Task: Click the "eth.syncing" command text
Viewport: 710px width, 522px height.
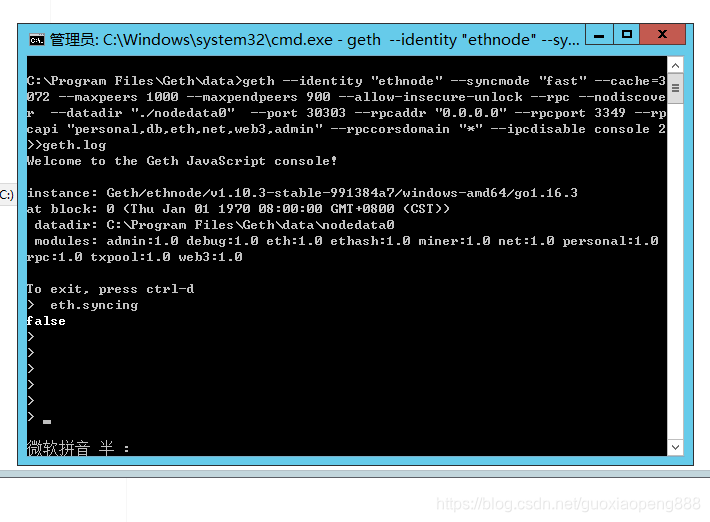Action: 94,306
